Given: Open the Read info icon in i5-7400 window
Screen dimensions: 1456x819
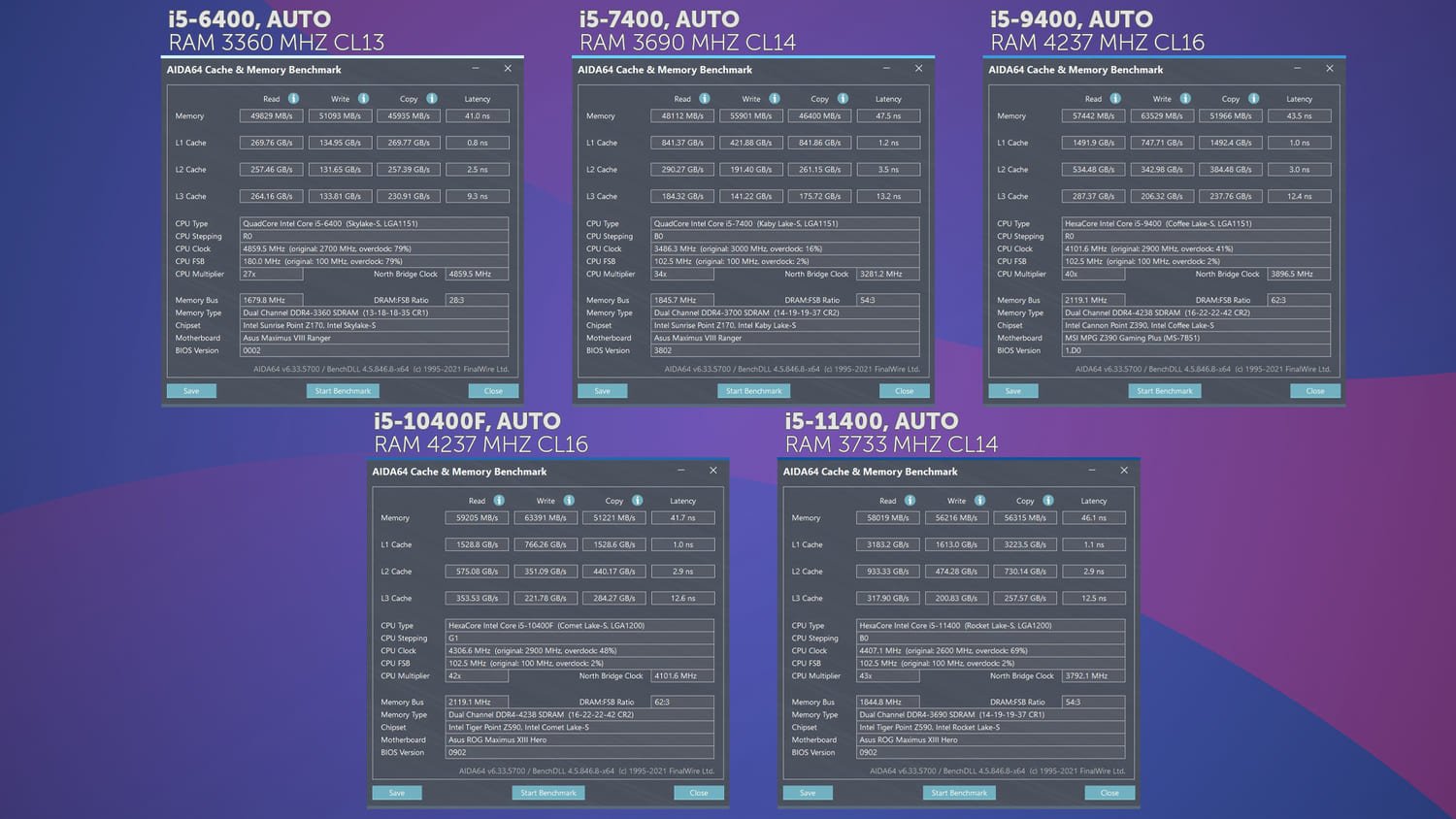Looking at the screenshot, I should pos(705,98).
